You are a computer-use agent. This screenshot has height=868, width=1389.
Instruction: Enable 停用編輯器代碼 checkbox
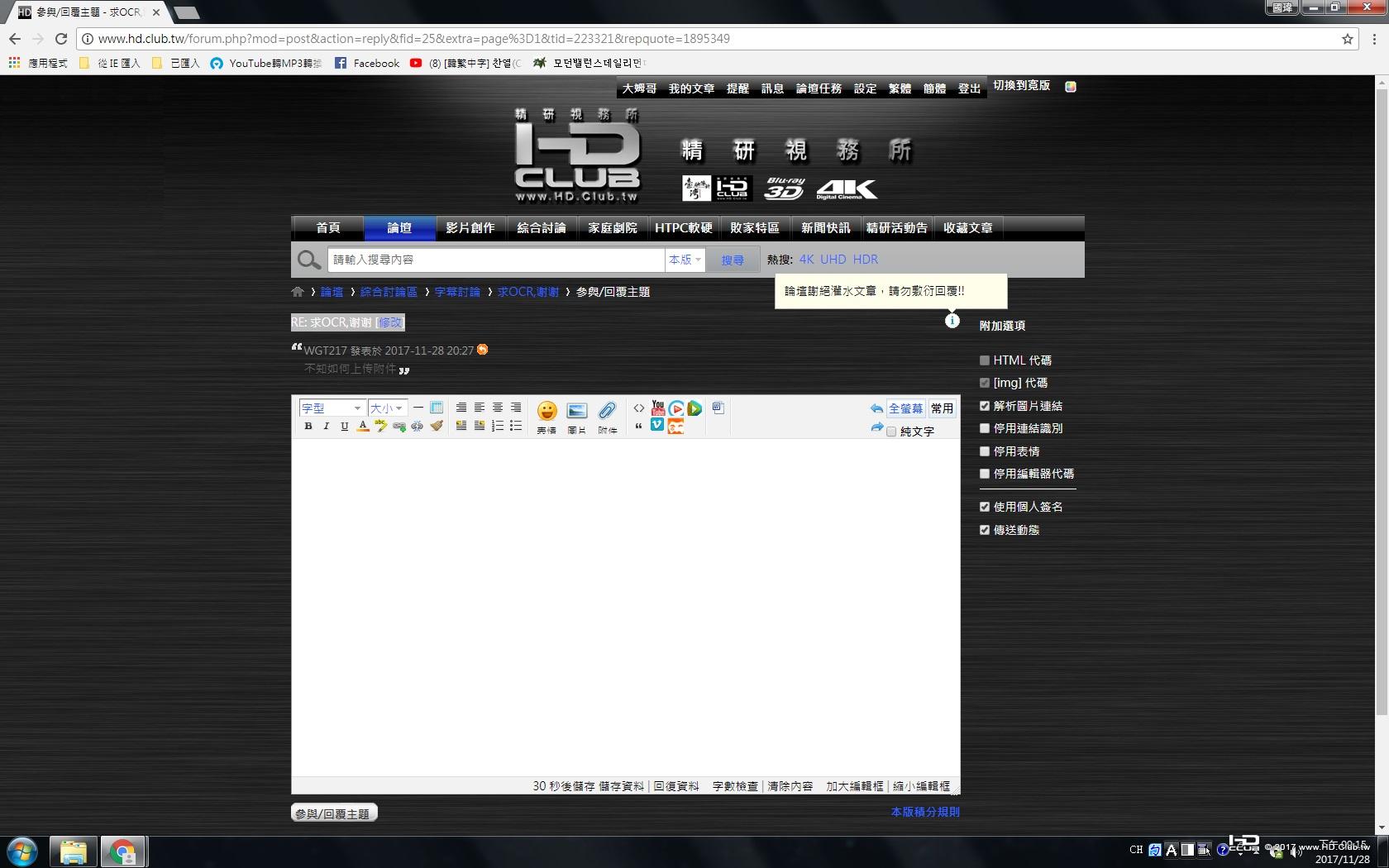point(985,474)
